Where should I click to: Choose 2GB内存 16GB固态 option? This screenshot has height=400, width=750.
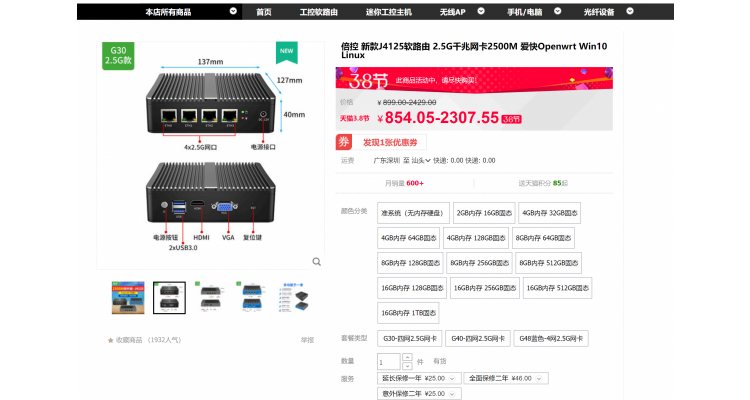484,213
